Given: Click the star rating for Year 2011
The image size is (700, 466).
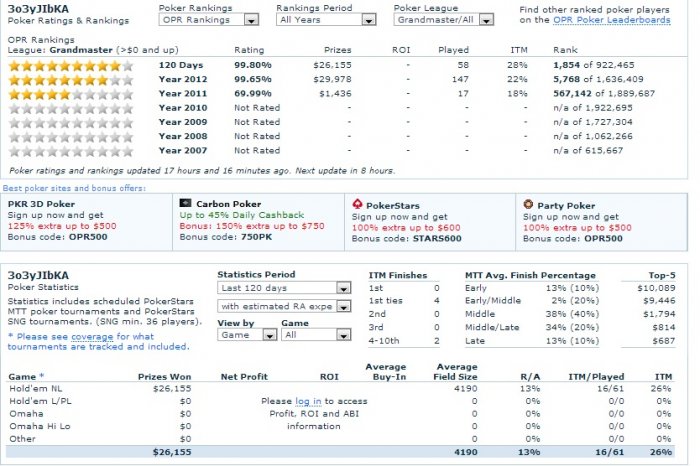Looking at the screenshot, I should [71, 95].
